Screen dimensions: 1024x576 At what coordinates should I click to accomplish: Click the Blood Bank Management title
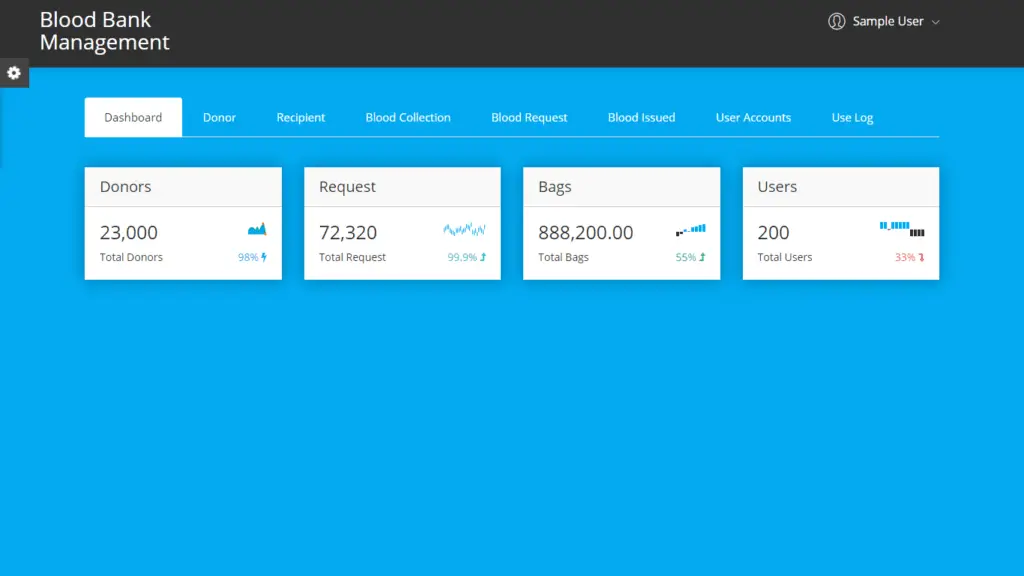point(104,31)
